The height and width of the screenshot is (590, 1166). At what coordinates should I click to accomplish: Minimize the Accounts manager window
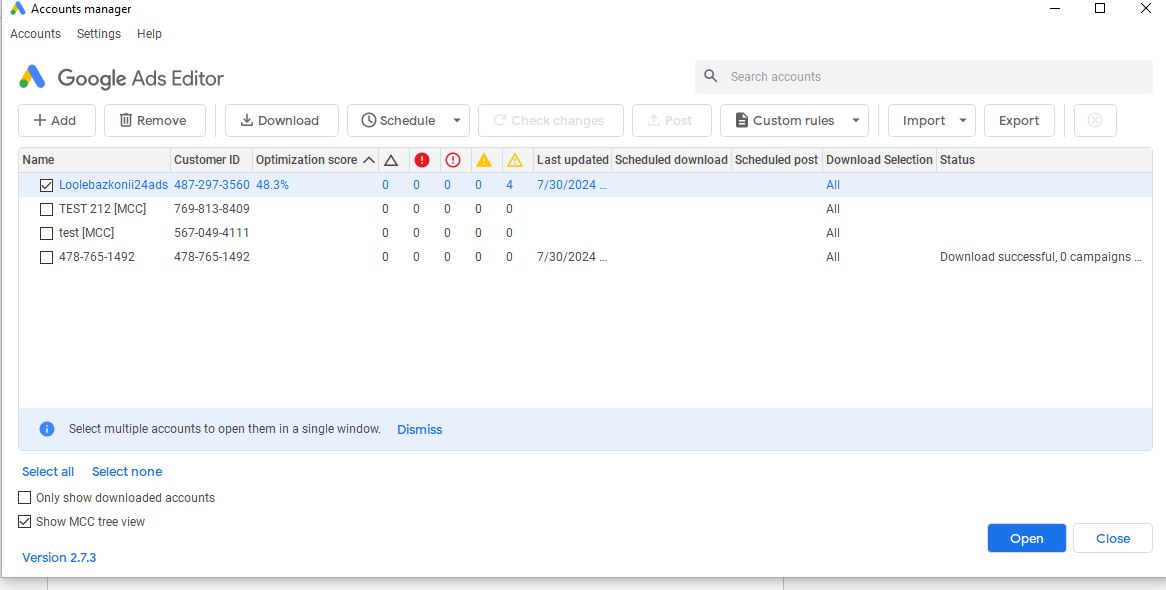click(1054, 8)
